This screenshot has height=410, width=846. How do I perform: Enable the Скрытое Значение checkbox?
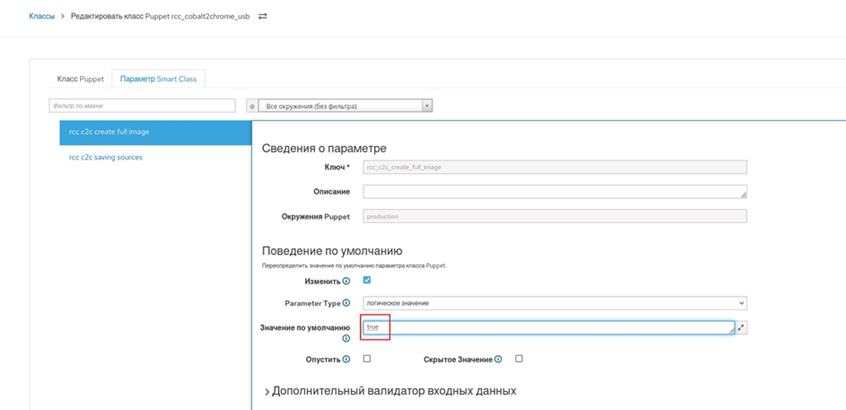click(518, 359)
